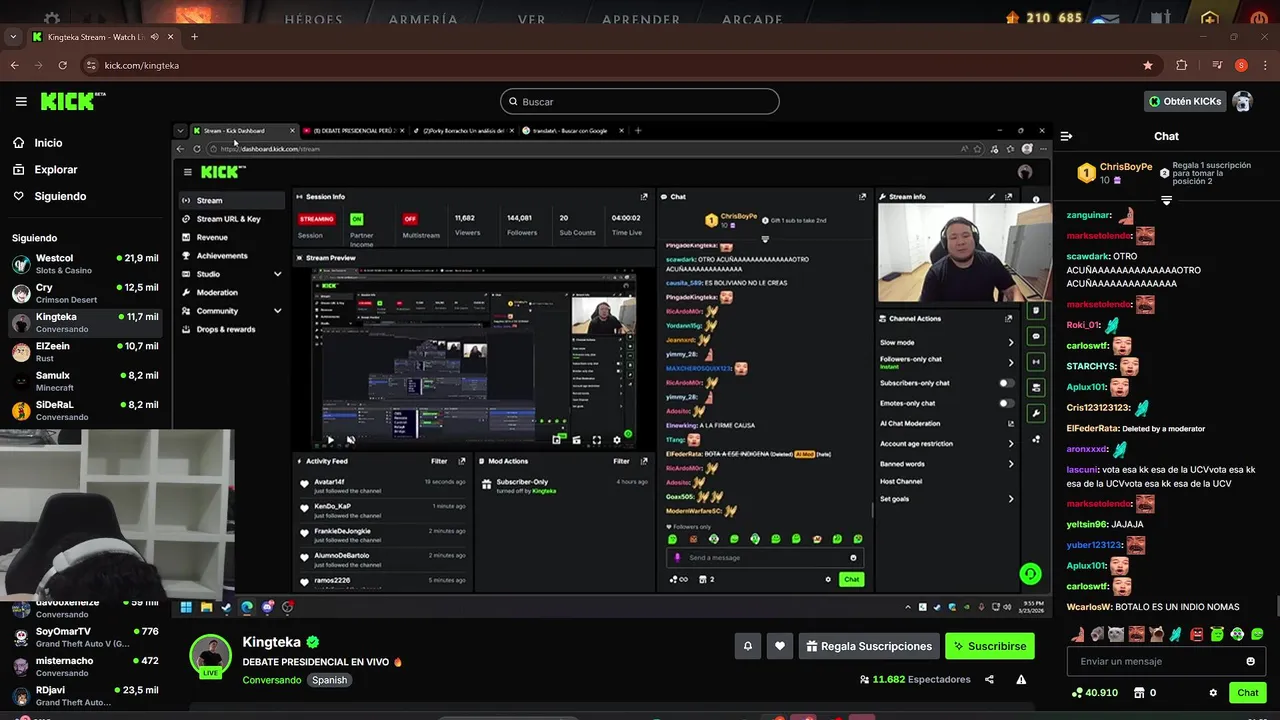Share the stream with share icon

click(x=989, y=679)
